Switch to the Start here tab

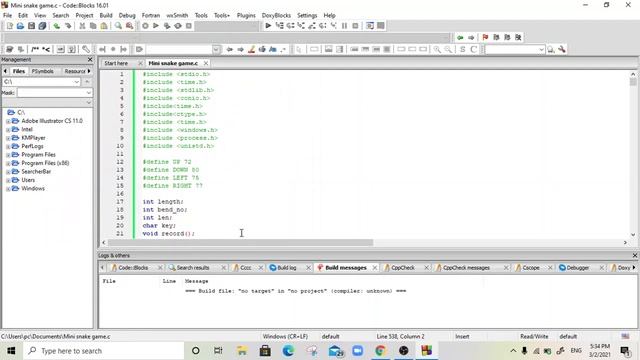coord(116,63)
